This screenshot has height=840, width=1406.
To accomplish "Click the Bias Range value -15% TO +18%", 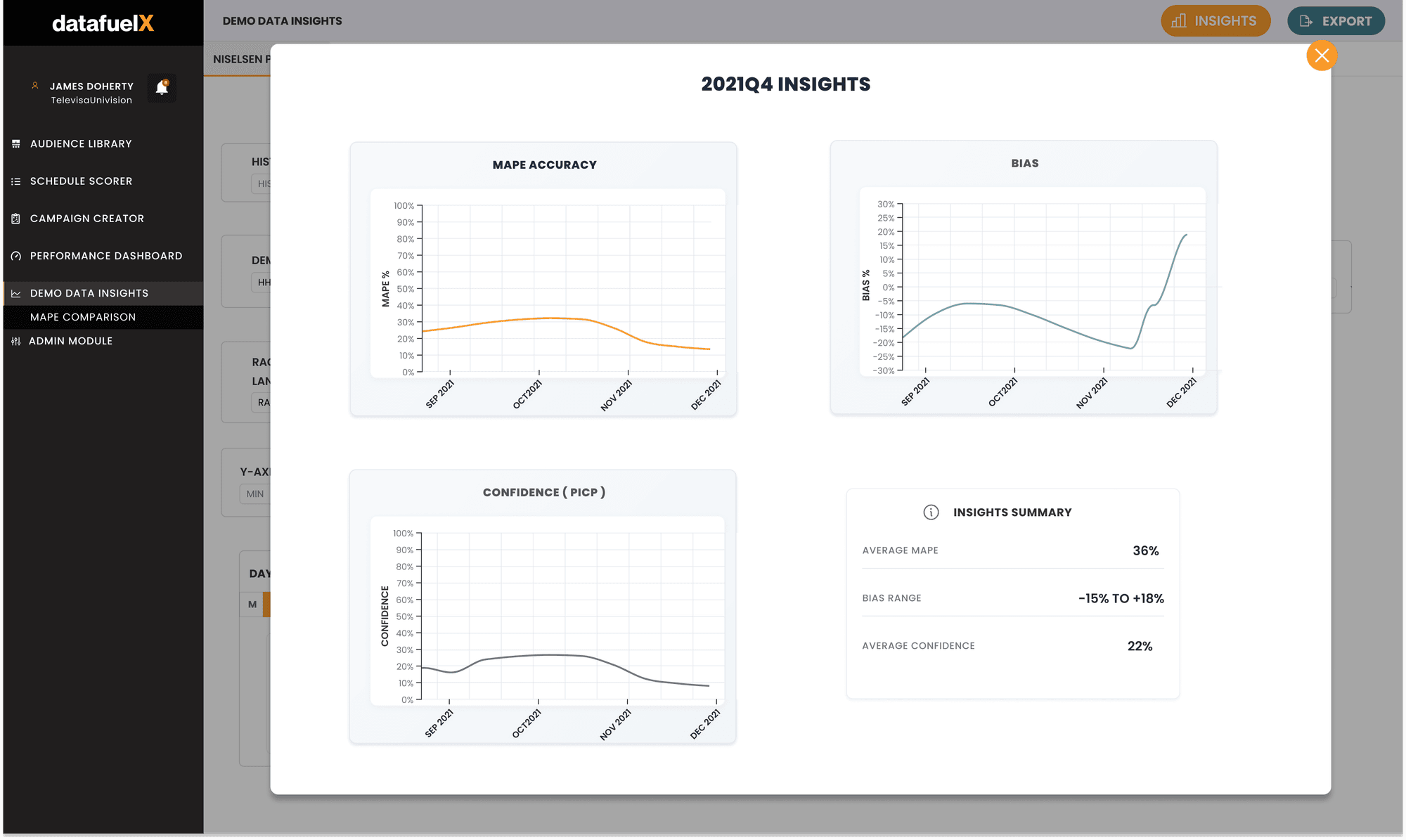I will click(1121, 599).
